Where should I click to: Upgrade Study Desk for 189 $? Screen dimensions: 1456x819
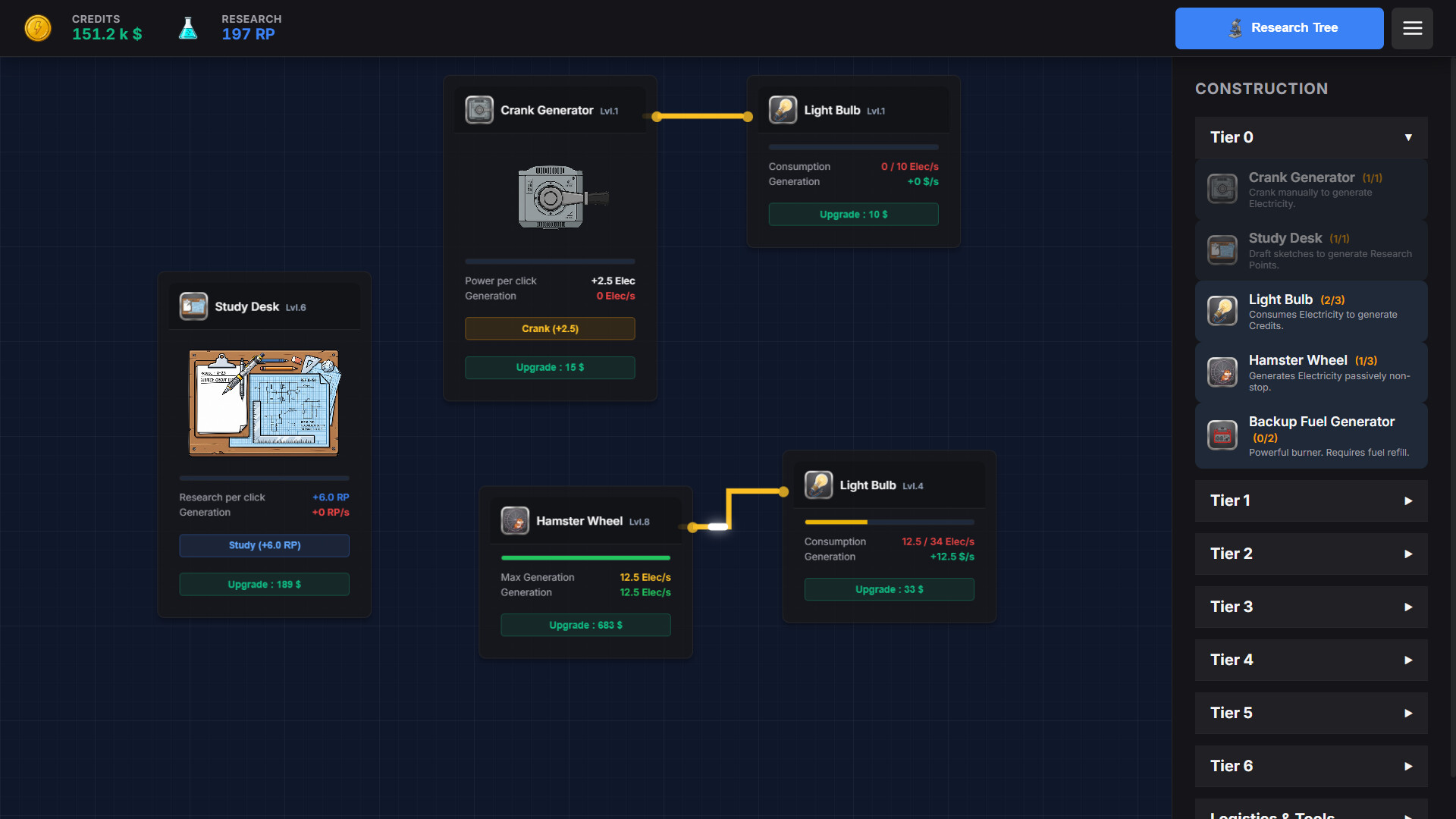[x=264, y=585]
